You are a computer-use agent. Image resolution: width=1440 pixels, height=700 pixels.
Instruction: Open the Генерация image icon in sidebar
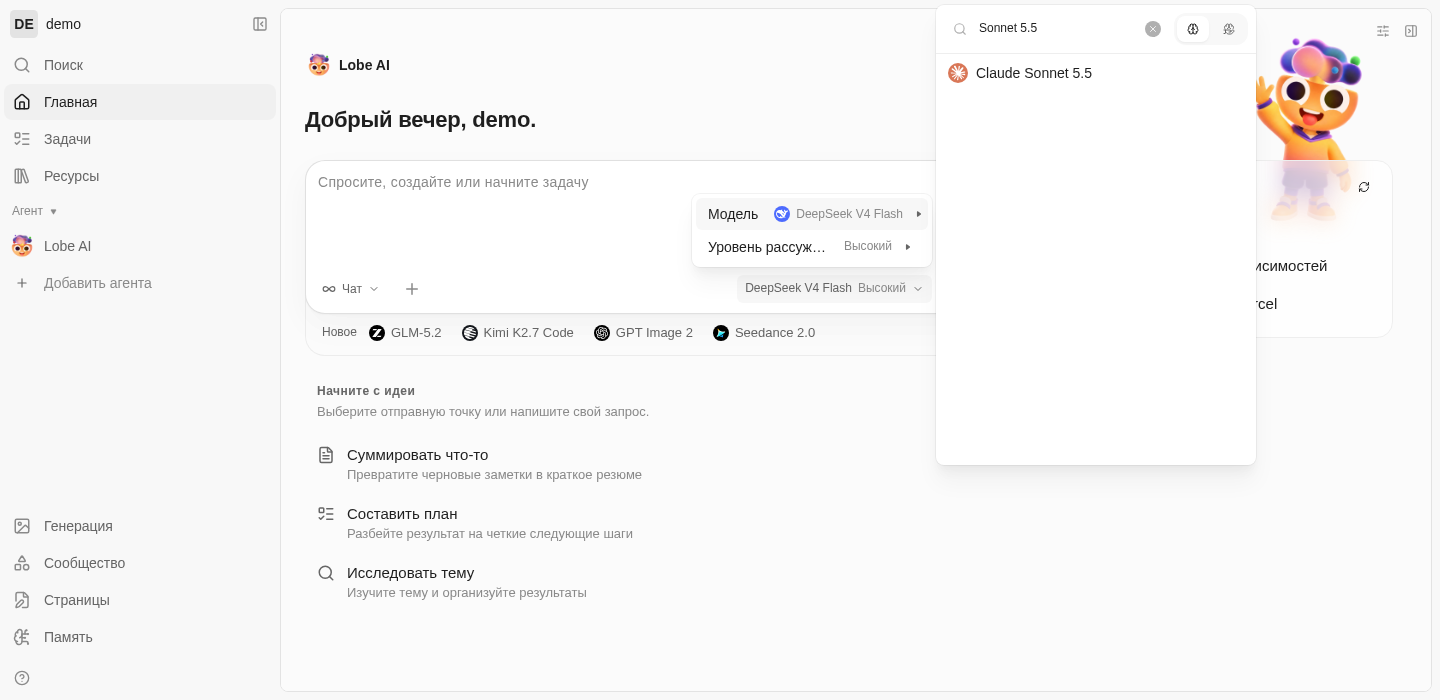[x=22, y=526]
